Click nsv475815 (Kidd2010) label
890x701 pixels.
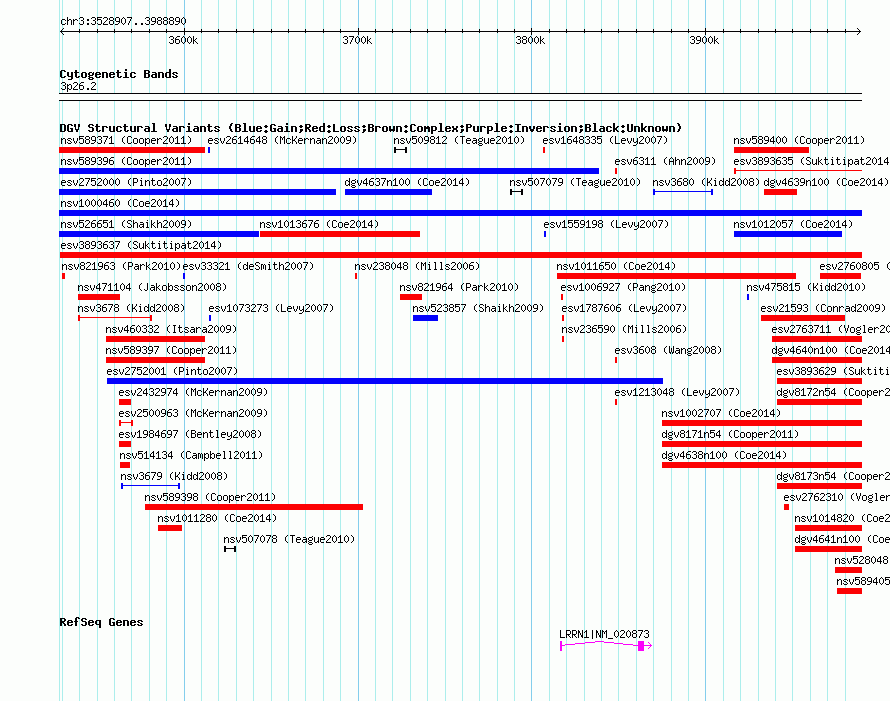[x=806, y=287]
